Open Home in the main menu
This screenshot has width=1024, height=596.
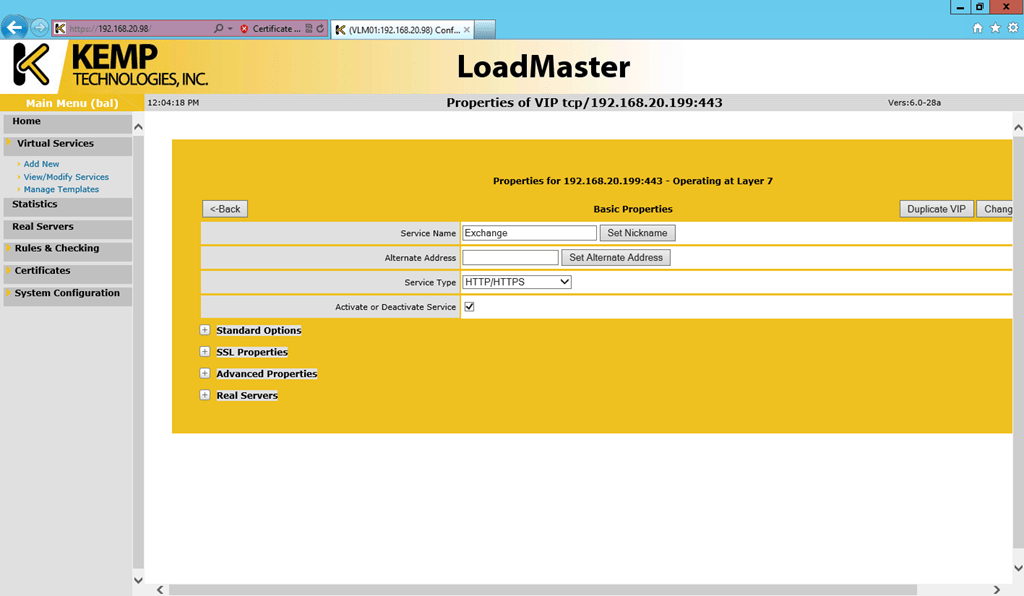[67, 122]
